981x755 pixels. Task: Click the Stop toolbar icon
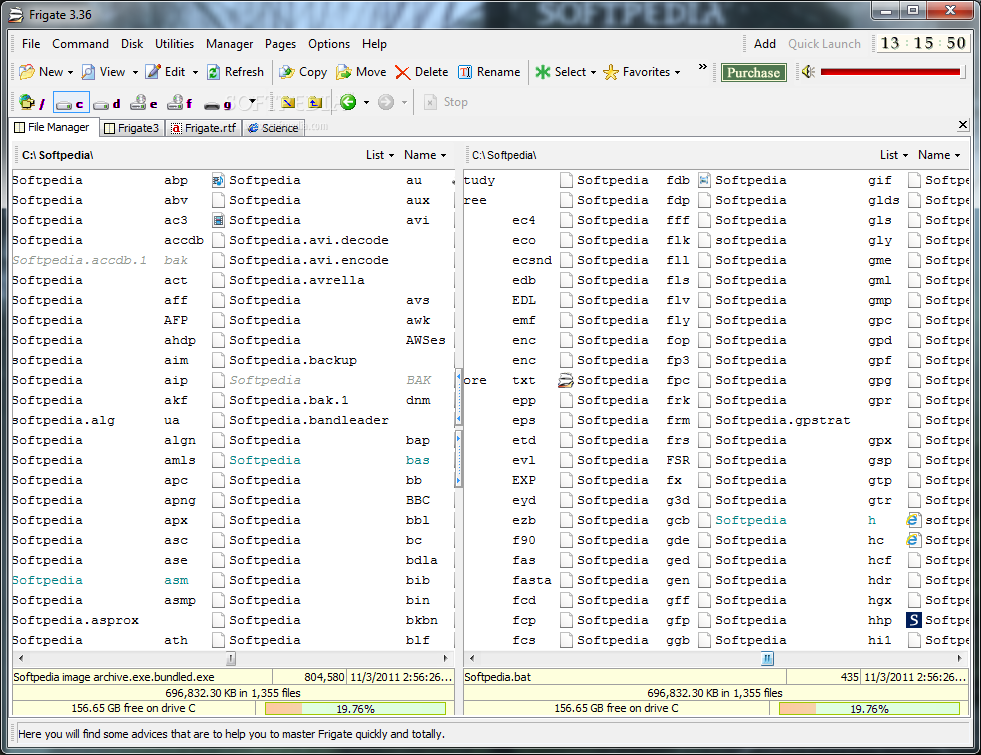pos(430,102)
